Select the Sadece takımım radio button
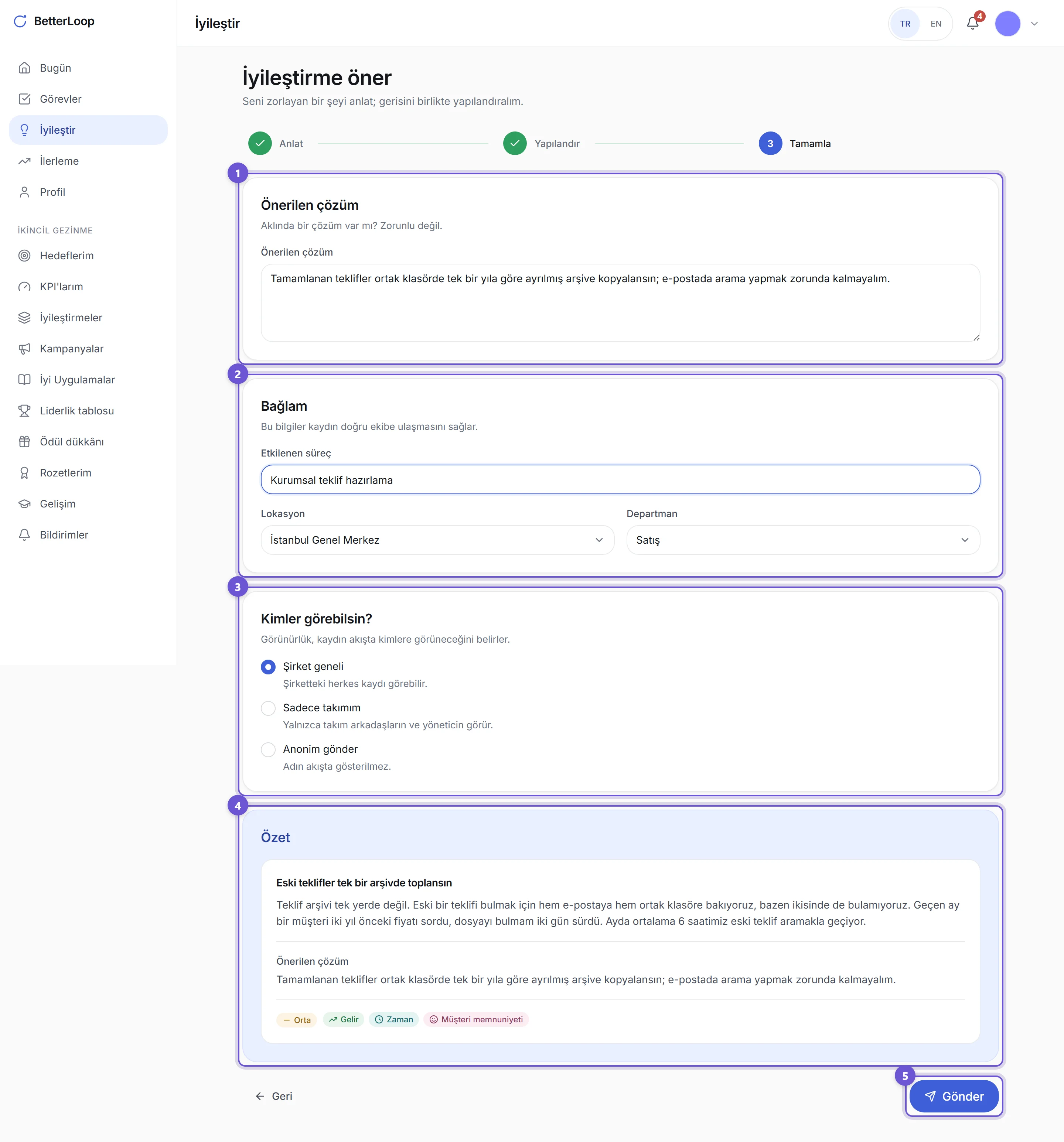Screen dimensions: 1064x1142 point(268,708)
